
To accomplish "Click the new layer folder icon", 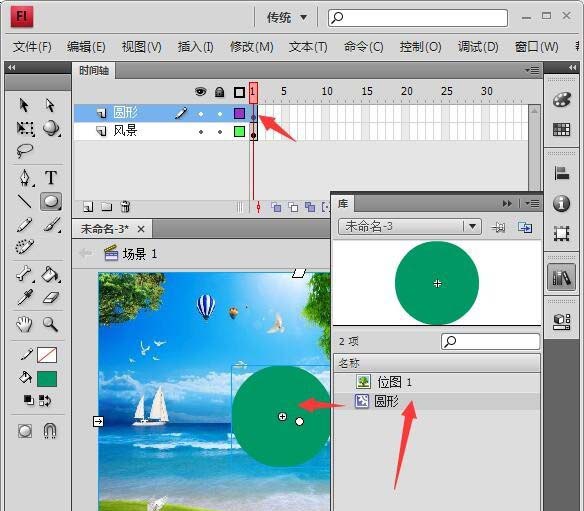I will [107, 207].
